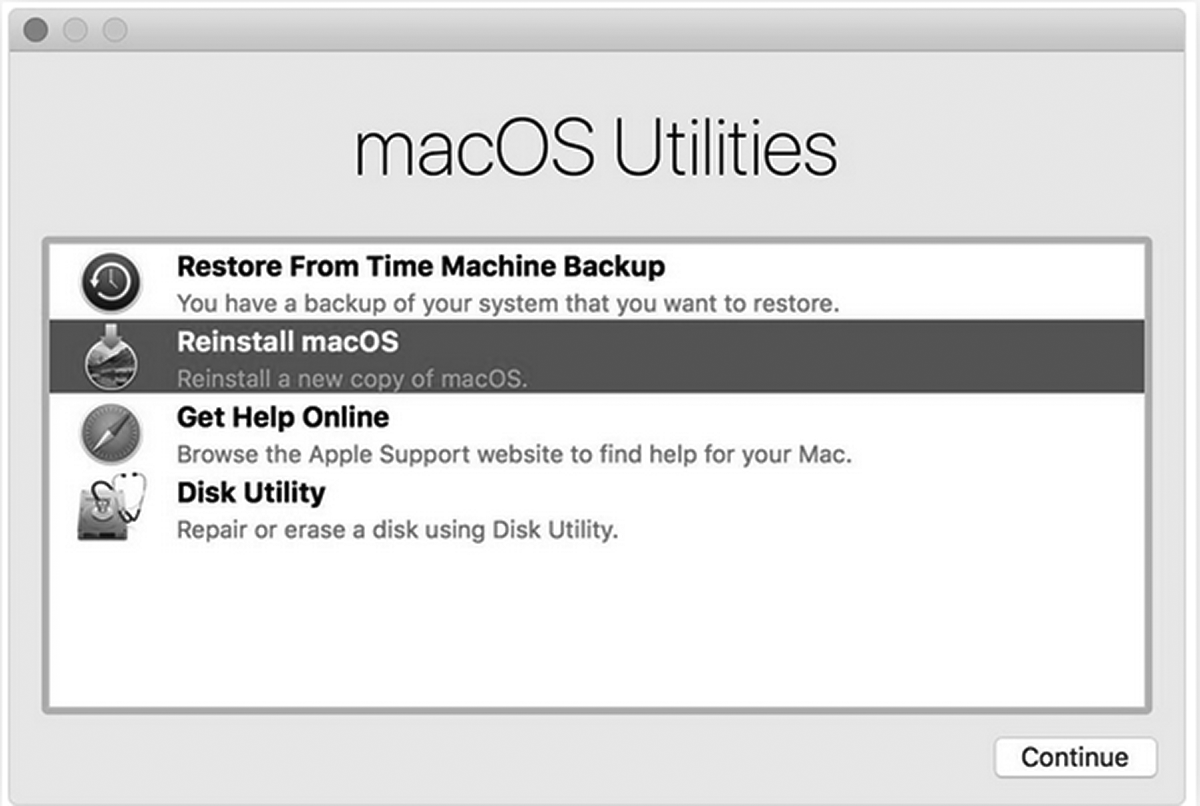
Task: Click the compass icon for Get Help Online
Action: (x=110, y=434)
